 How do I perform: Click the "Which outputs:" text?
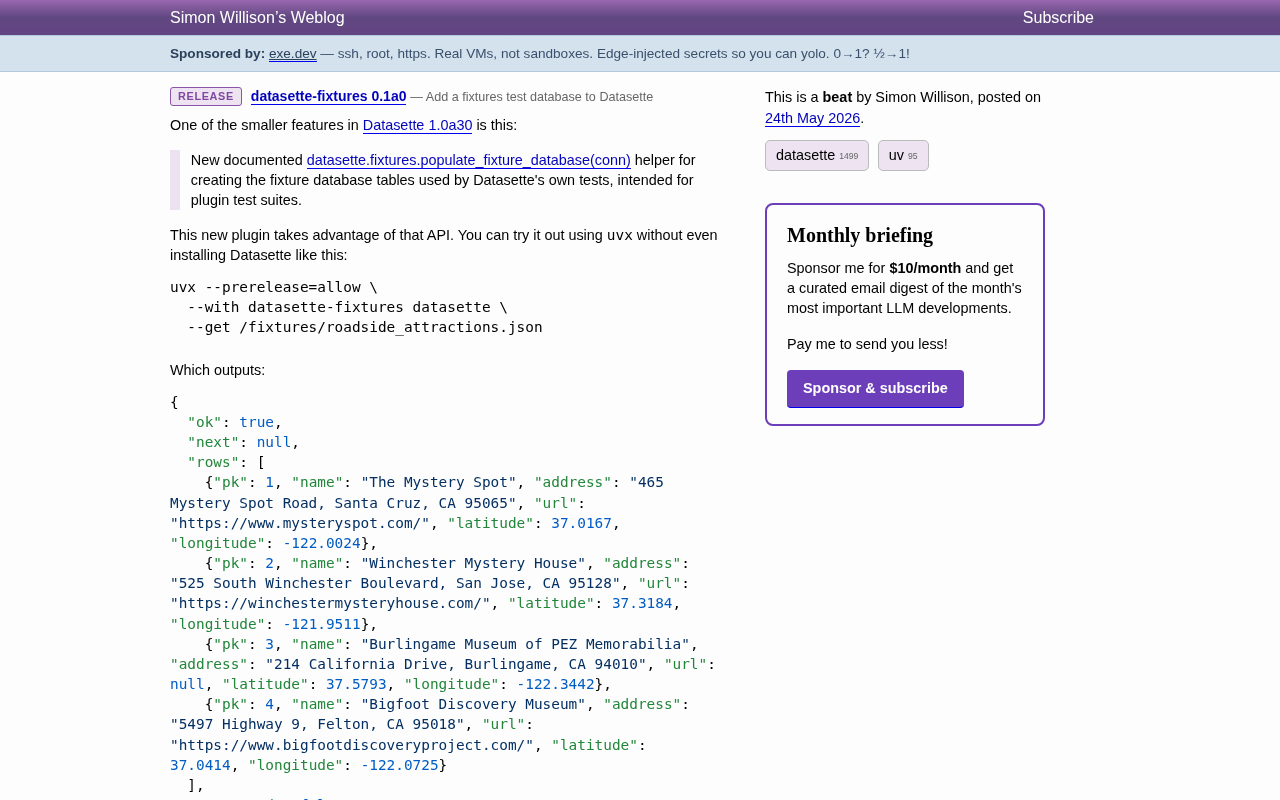[x=218, y=370]
